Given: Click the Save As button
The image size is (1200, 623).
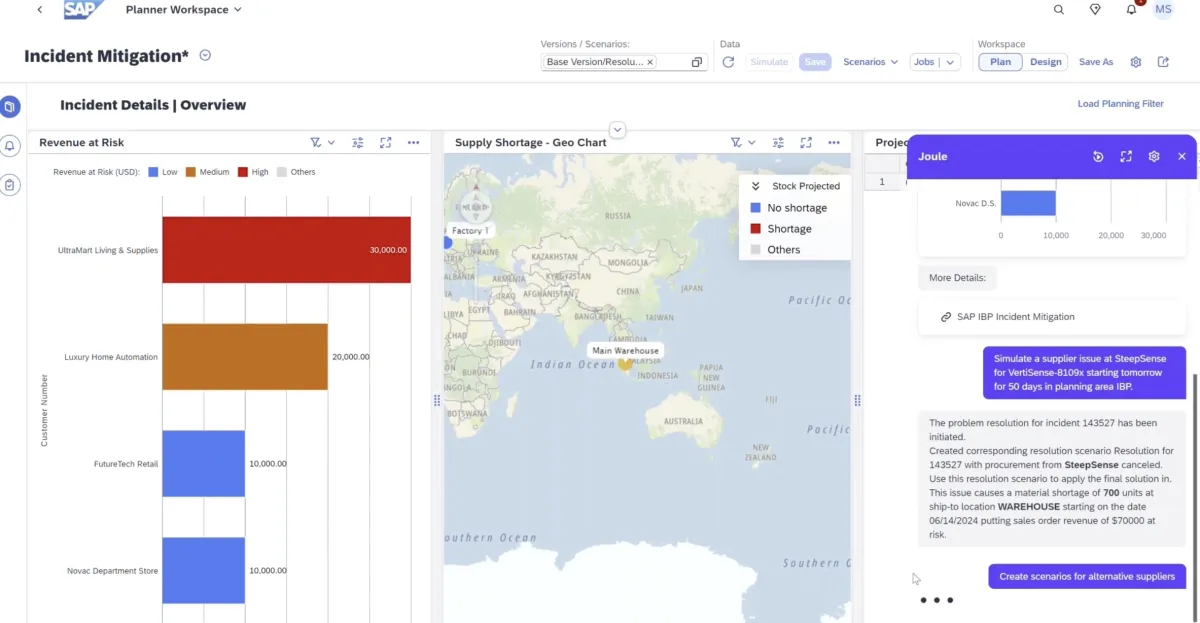Looking at the screenshot, I should (1096, 62).
